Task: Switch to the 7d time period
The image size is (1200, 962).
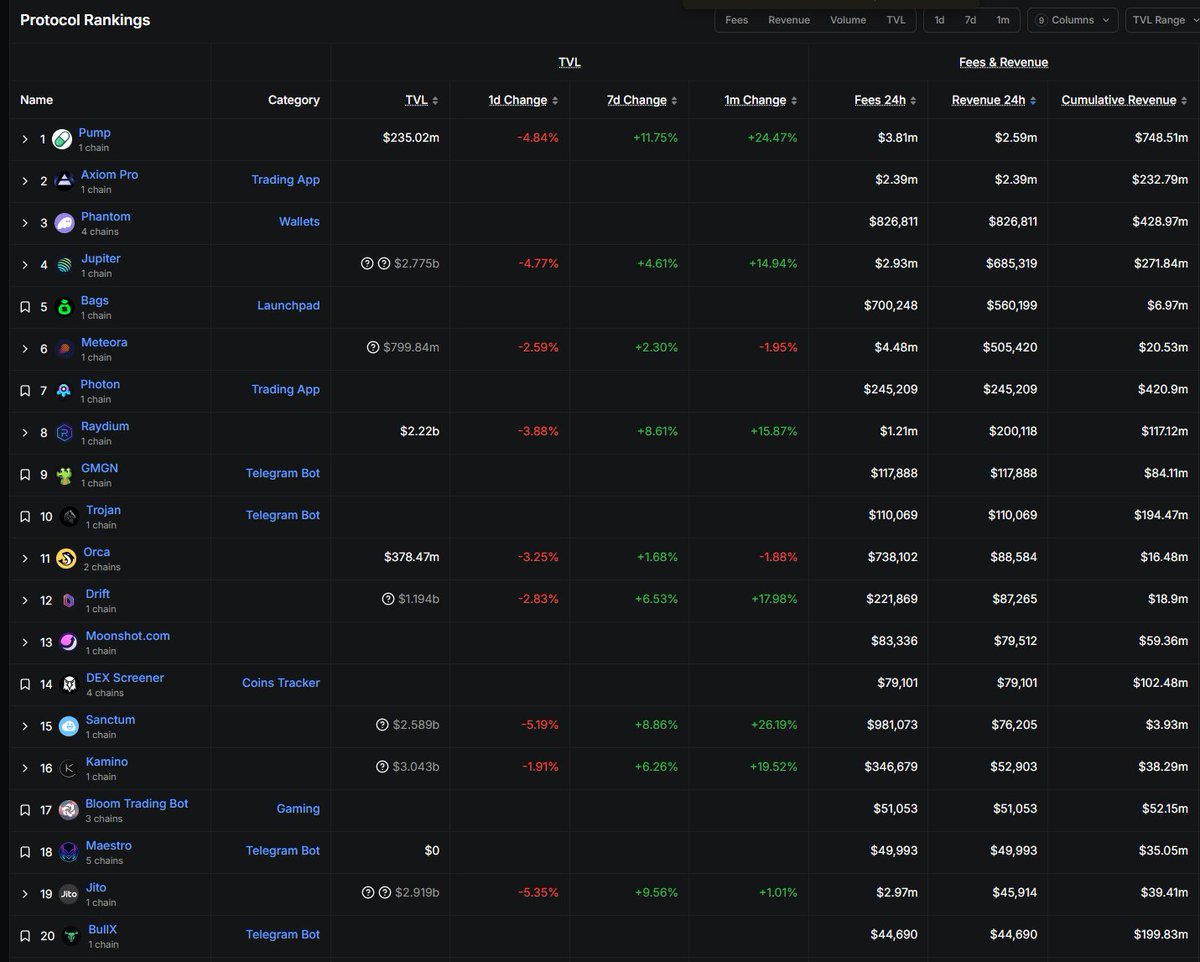Action: coord(970,20)
